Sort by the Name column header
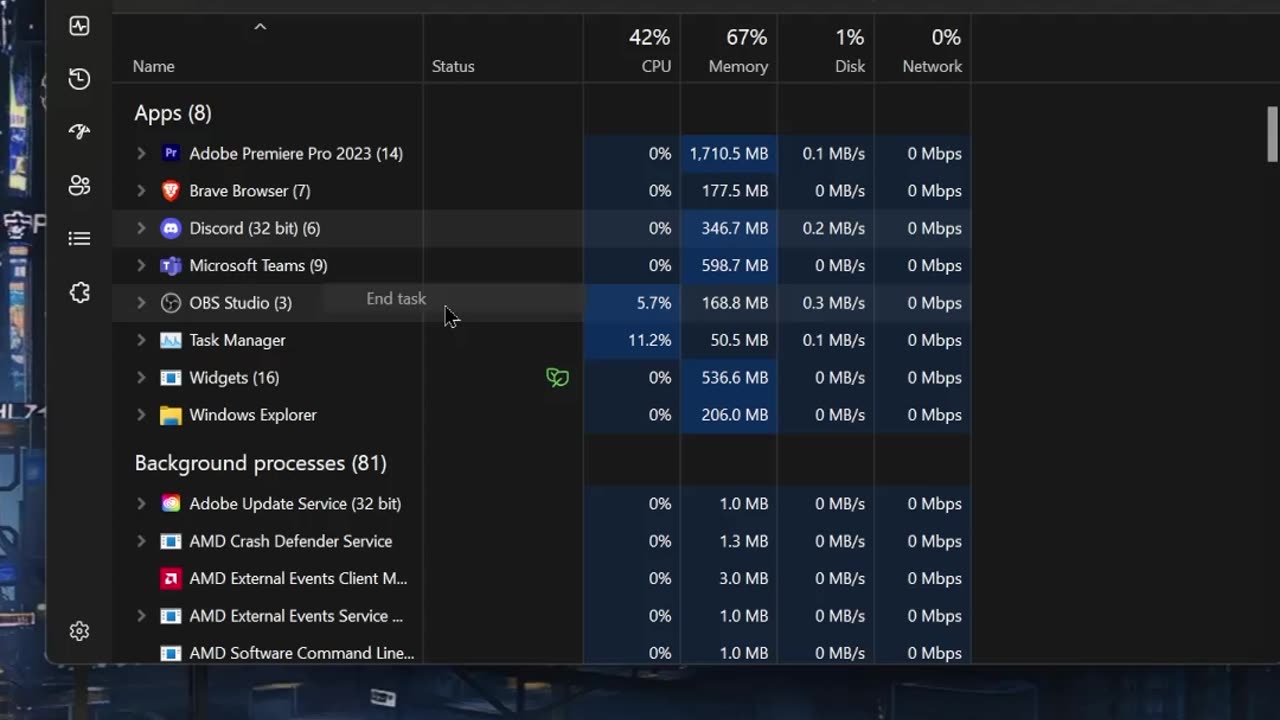This screenshot has height=720, width=1280. [154, 66]
